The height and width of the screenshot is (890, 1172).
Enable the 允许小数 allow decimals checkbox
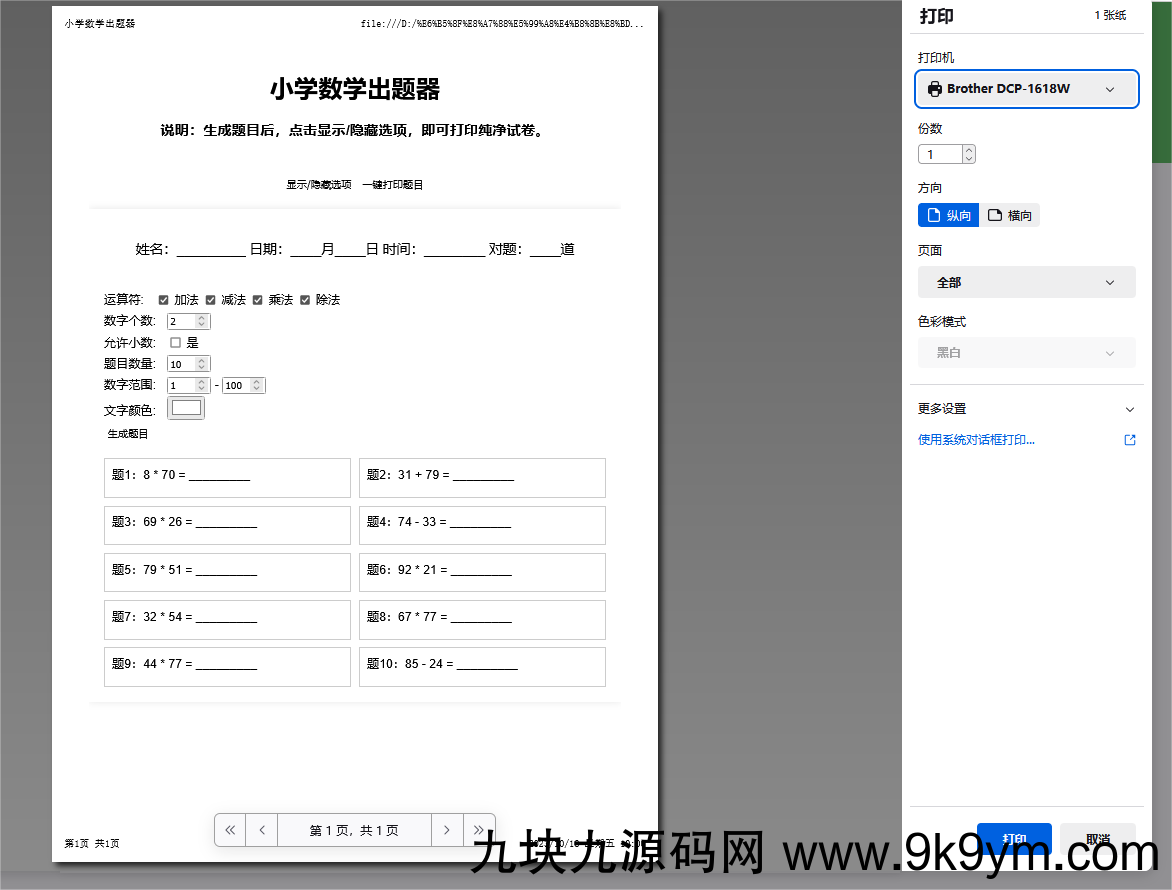(x=175, y=343)
